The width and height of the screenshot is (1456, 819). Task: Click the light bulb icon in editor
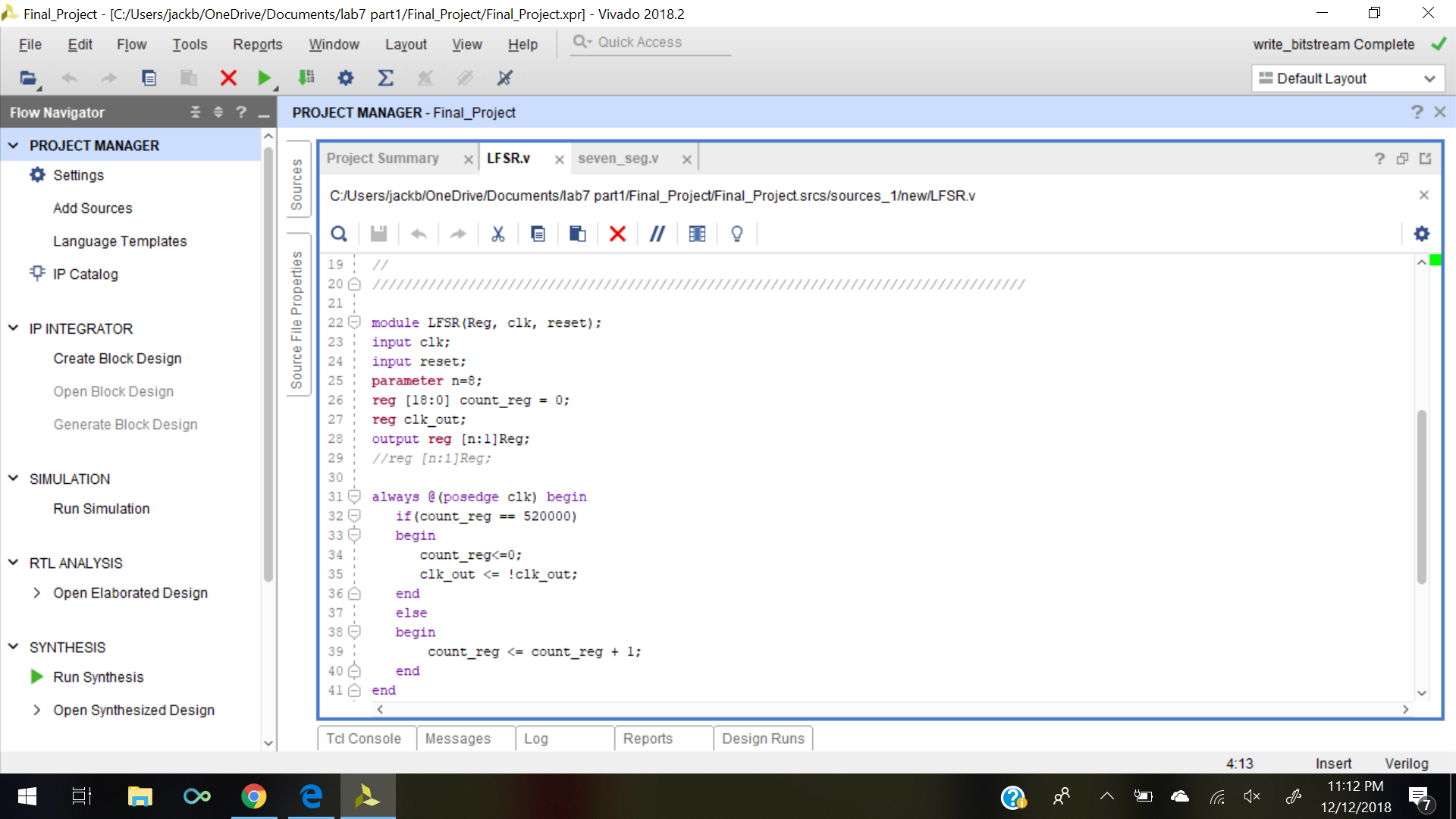[736, 234]
